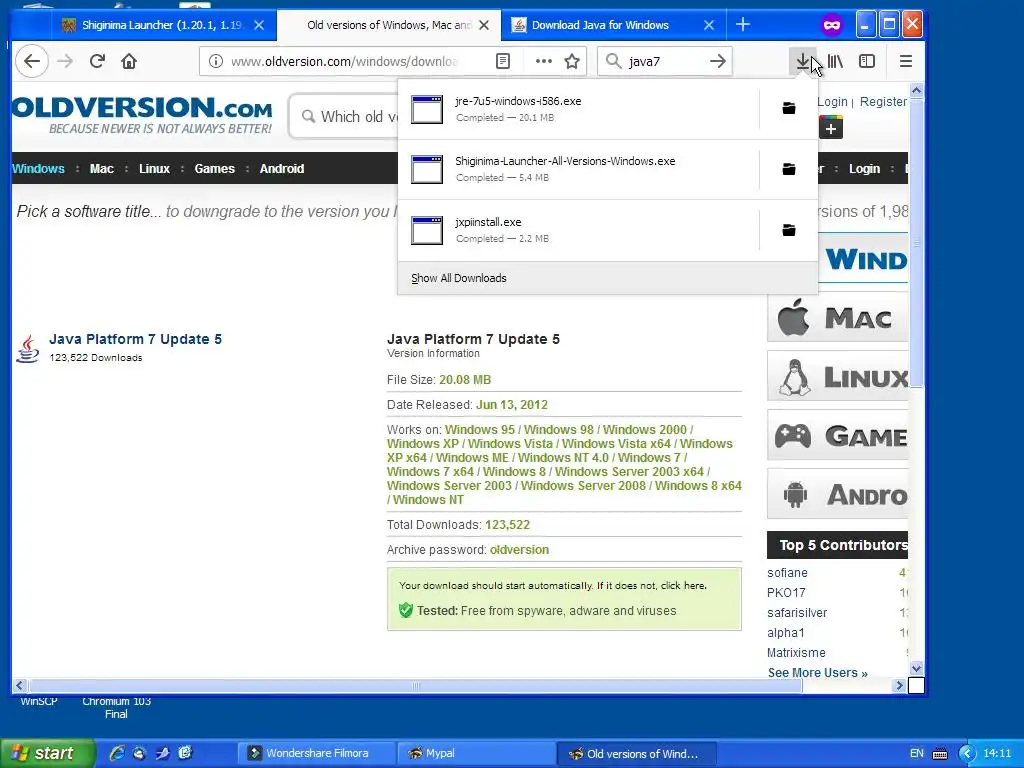This screenshot has height=768, width=1024.
Task: Open the Windows Start menu
Action: [x=46, y=754]
